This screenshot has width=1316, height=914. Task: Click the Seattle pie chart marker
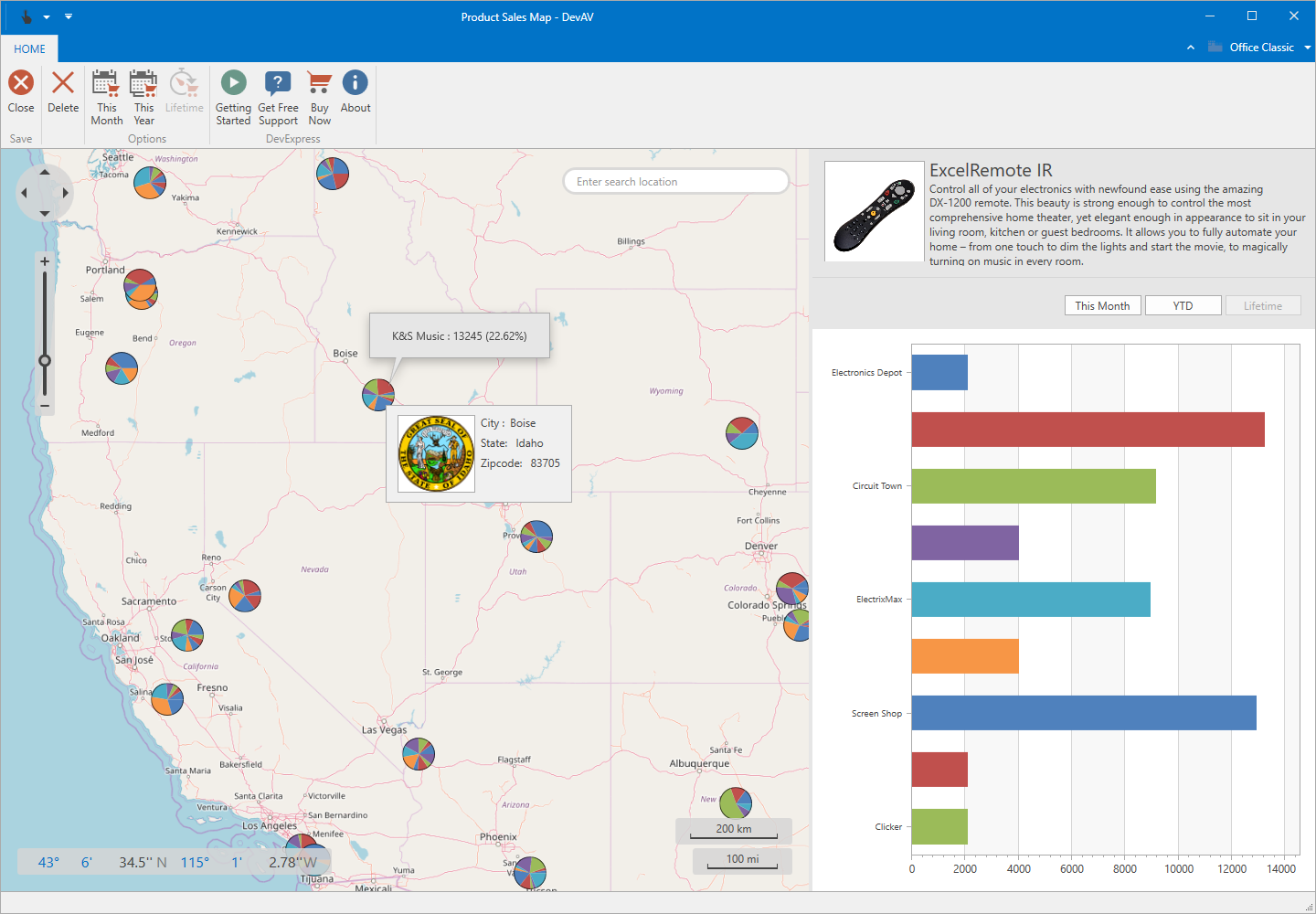click(x=150, y=183)
